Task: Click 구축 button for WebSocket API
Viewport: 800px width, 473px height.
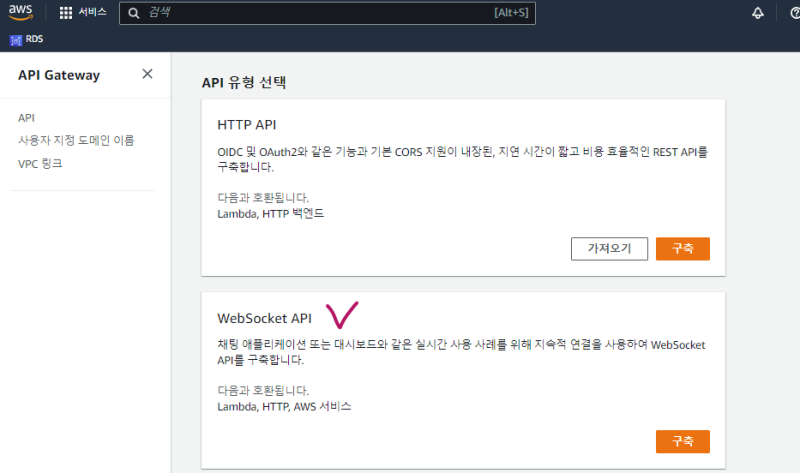Action: point(683,441)
